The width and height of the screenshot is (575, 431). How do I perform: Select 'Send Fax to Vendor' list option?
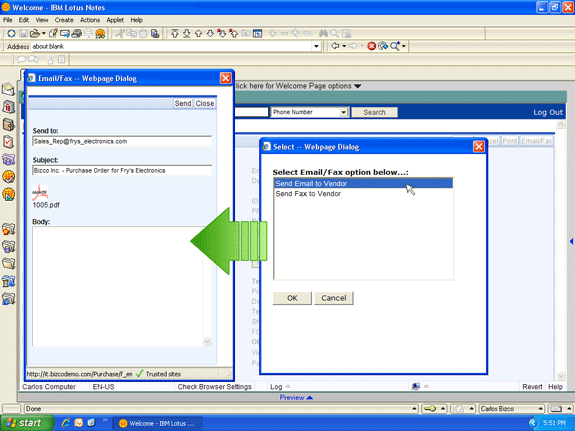pyautogui.click(x=363, y=194)
